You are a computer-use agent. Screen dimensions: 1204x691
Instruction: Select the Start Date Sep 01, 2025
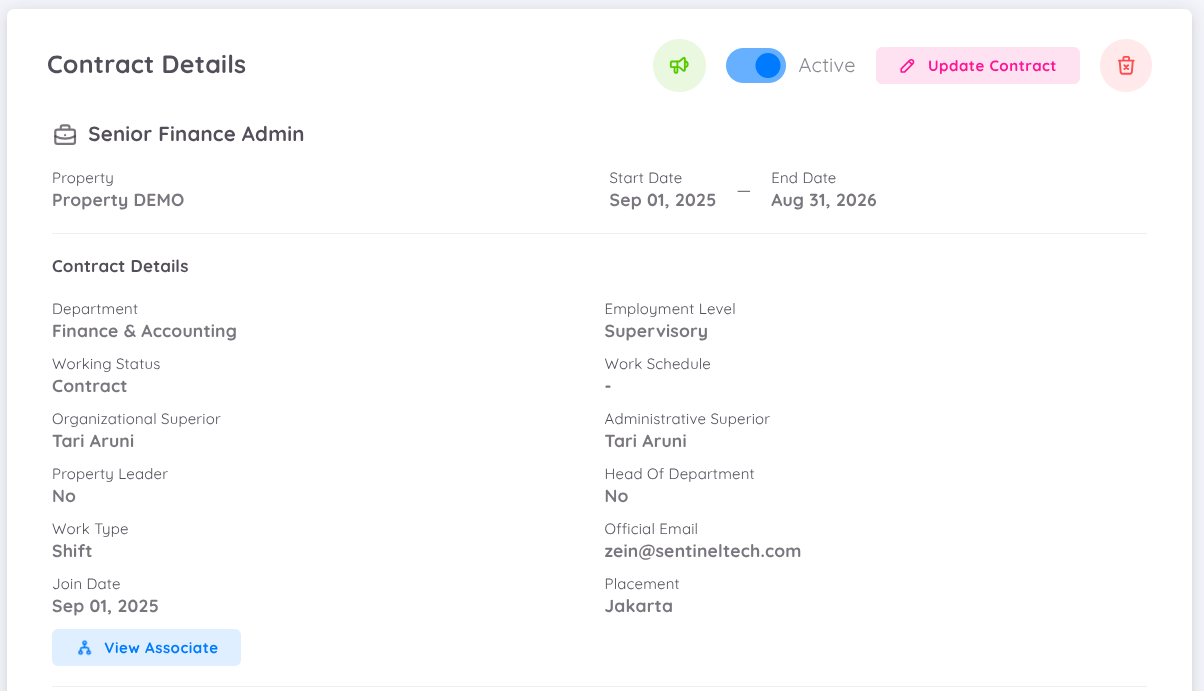(x=662, y=200)
